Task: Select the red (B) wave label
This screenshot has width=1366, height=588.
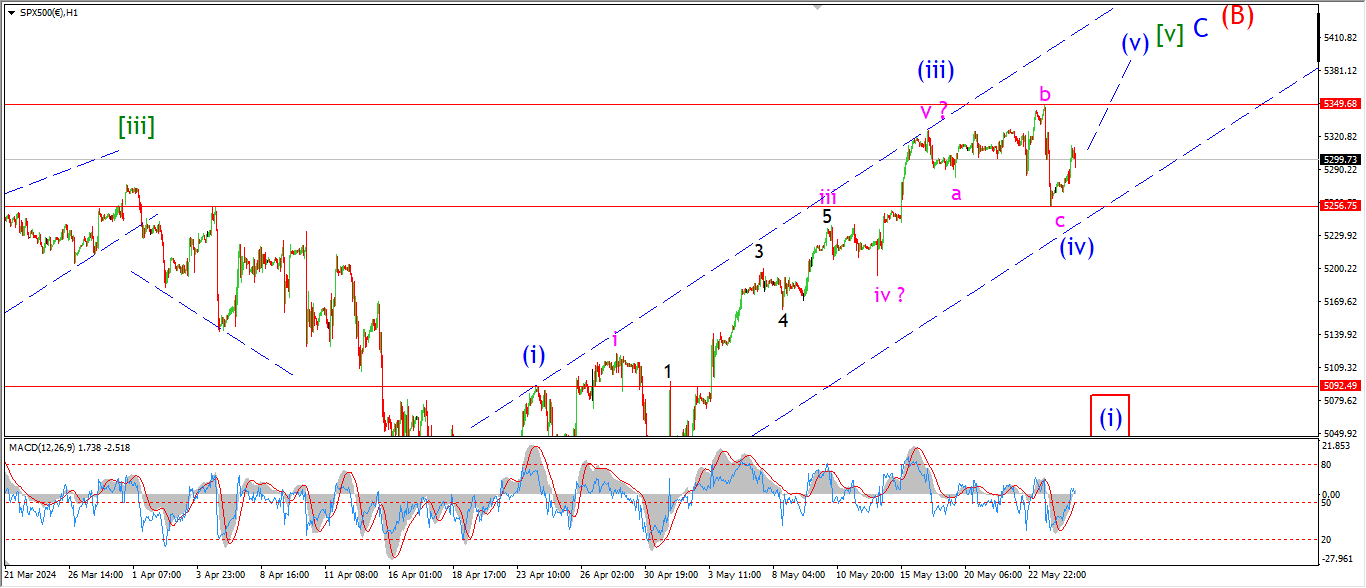Action: [1236, 16]
